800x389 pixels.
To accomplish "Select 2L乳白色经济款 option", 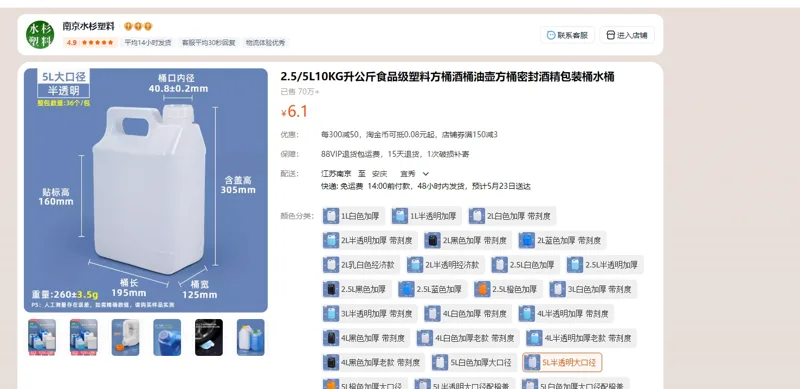I will (361, 265).
